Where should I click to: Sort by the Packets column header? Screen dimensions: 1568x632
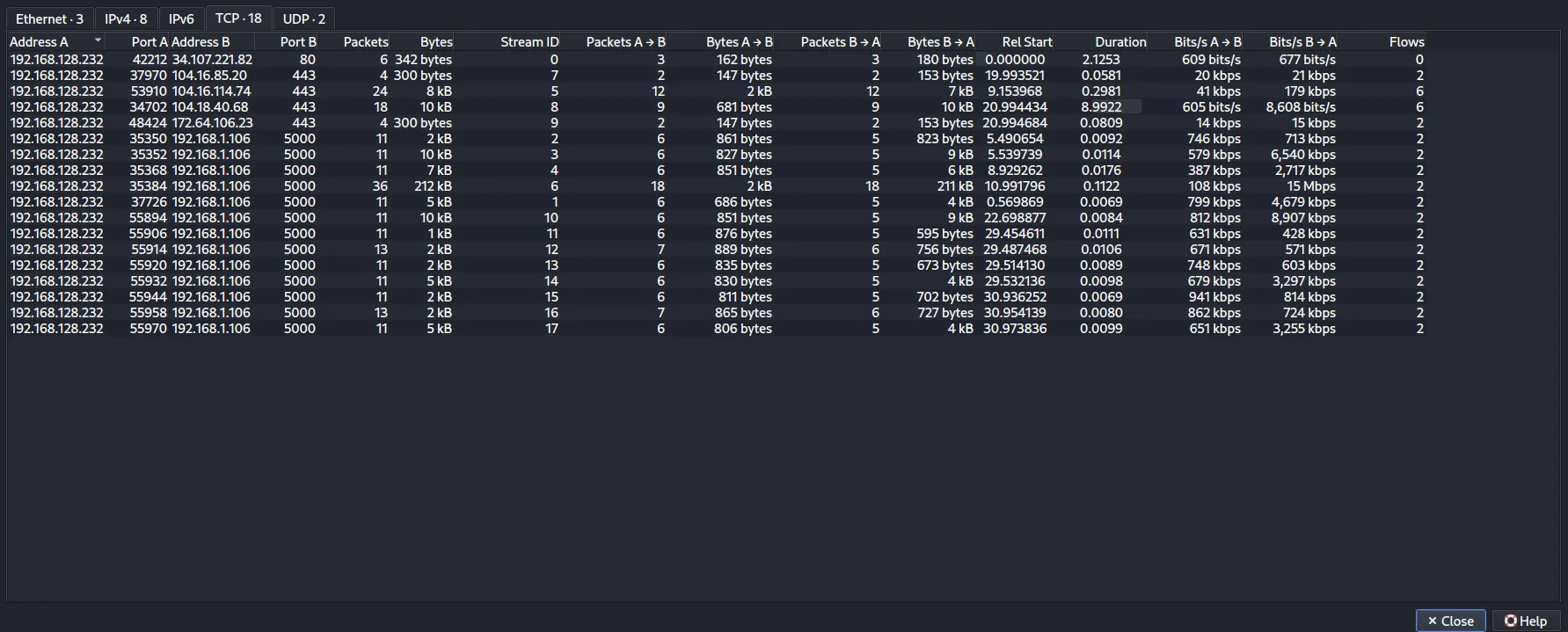click(x=366, y=41)
